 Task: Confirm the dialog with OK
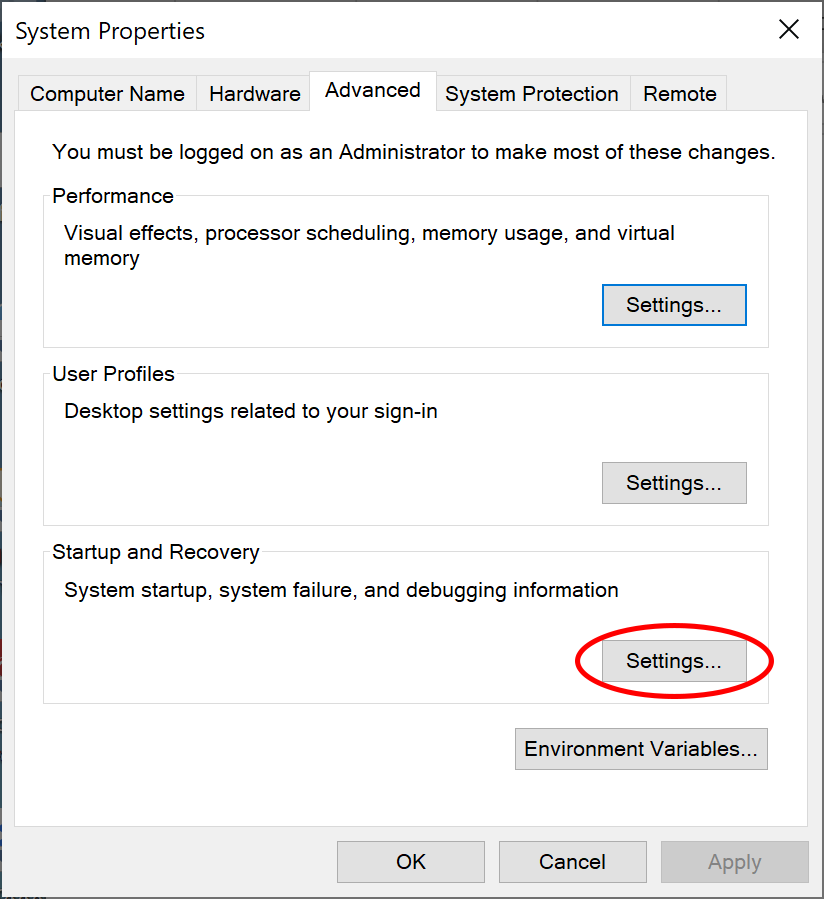click(410, 862)
